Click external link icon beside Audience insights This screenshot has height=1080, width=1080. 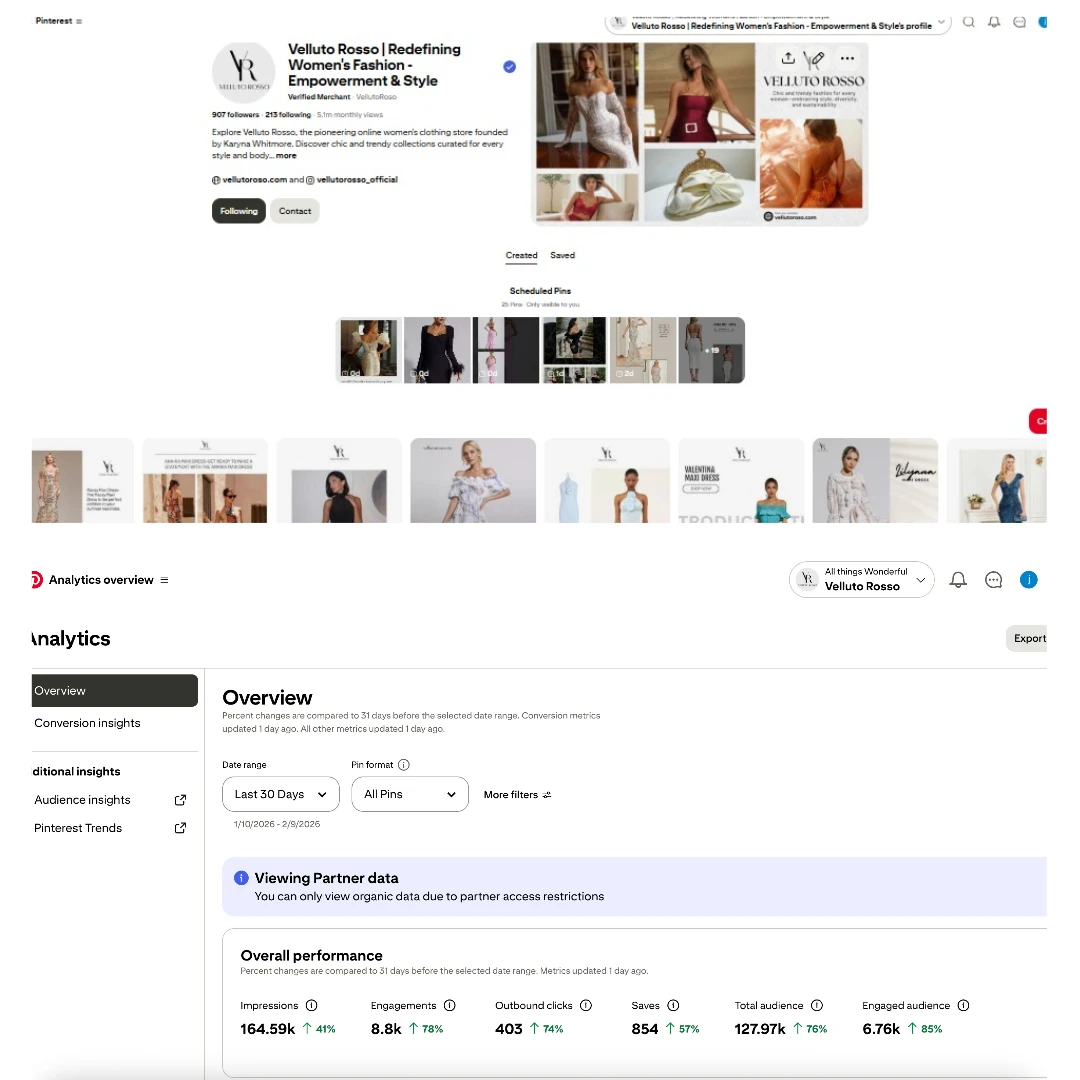(x=180, y=800)
